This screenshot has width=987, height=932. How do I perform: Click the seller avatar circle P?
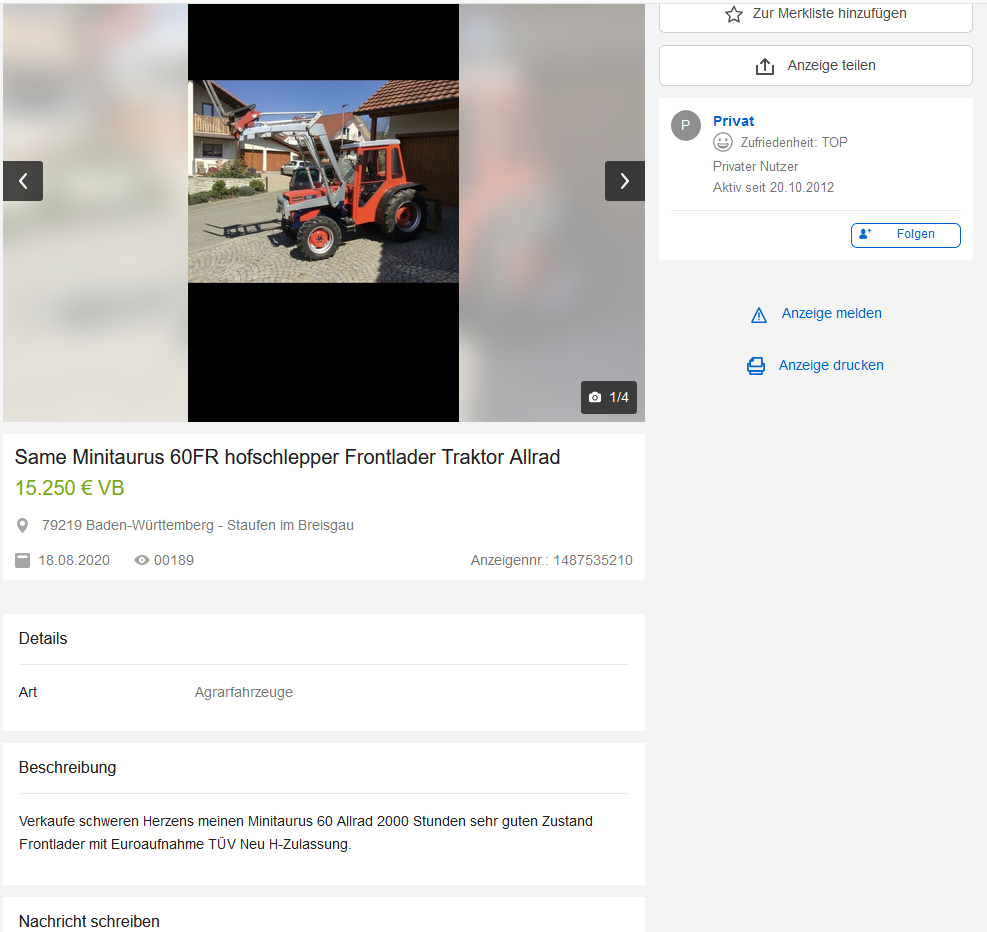pyautogui.click(x=686, y=125)
